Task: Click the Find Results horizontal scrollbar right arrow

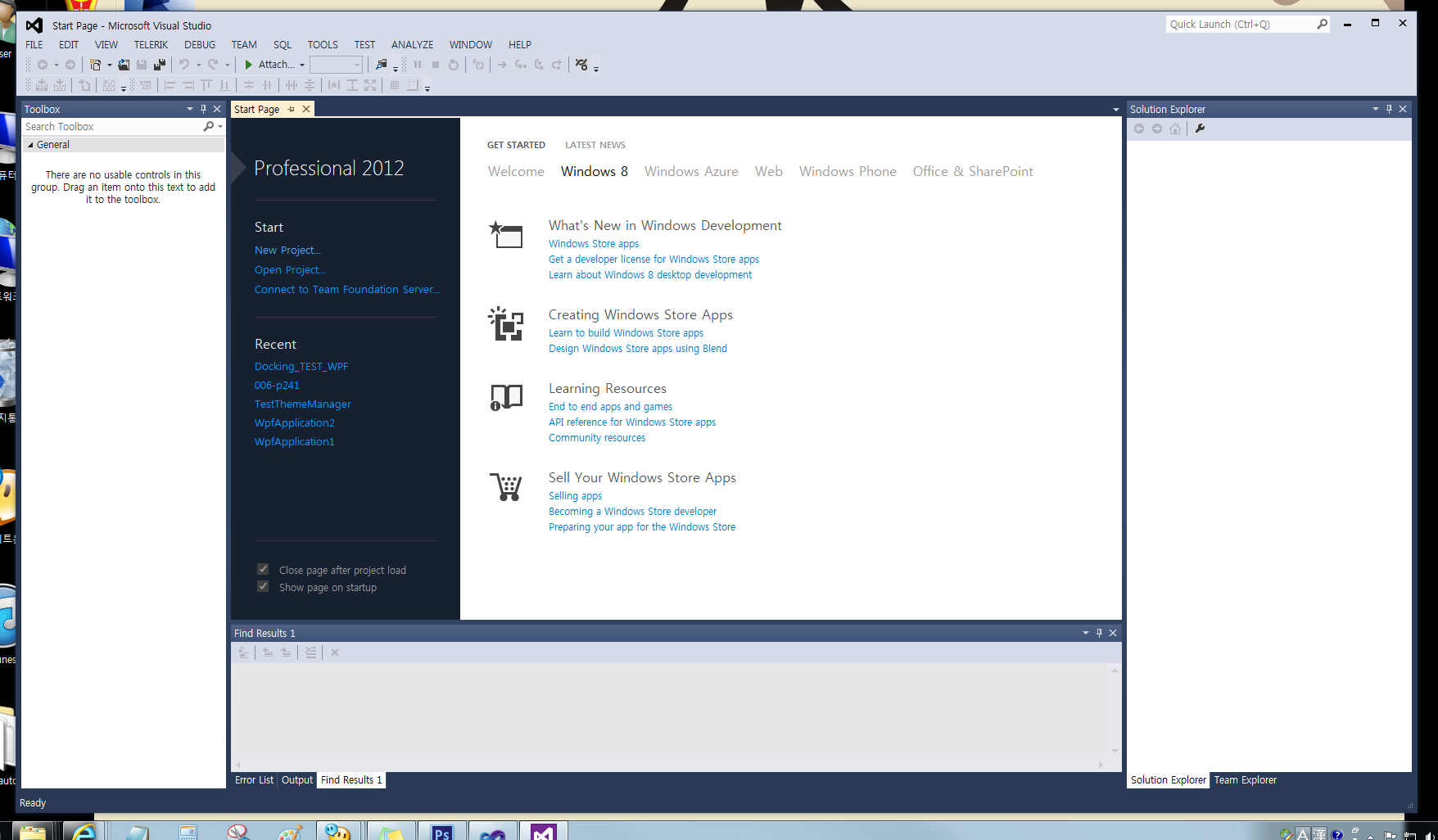Action: click(1101, 765)
